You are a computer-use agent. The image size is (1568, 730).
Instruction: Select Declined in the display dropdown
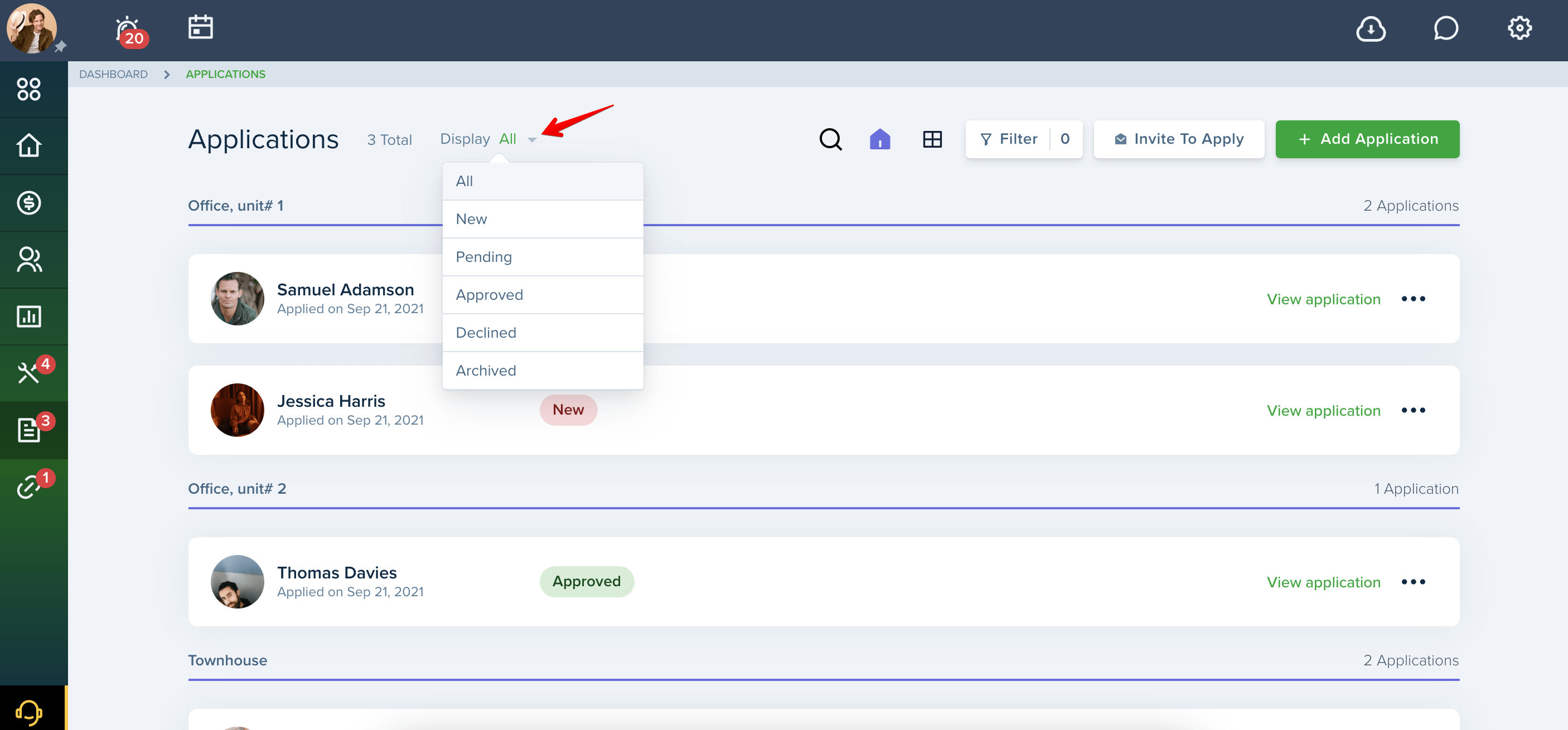pyautogui.click(x=543, y=333)
